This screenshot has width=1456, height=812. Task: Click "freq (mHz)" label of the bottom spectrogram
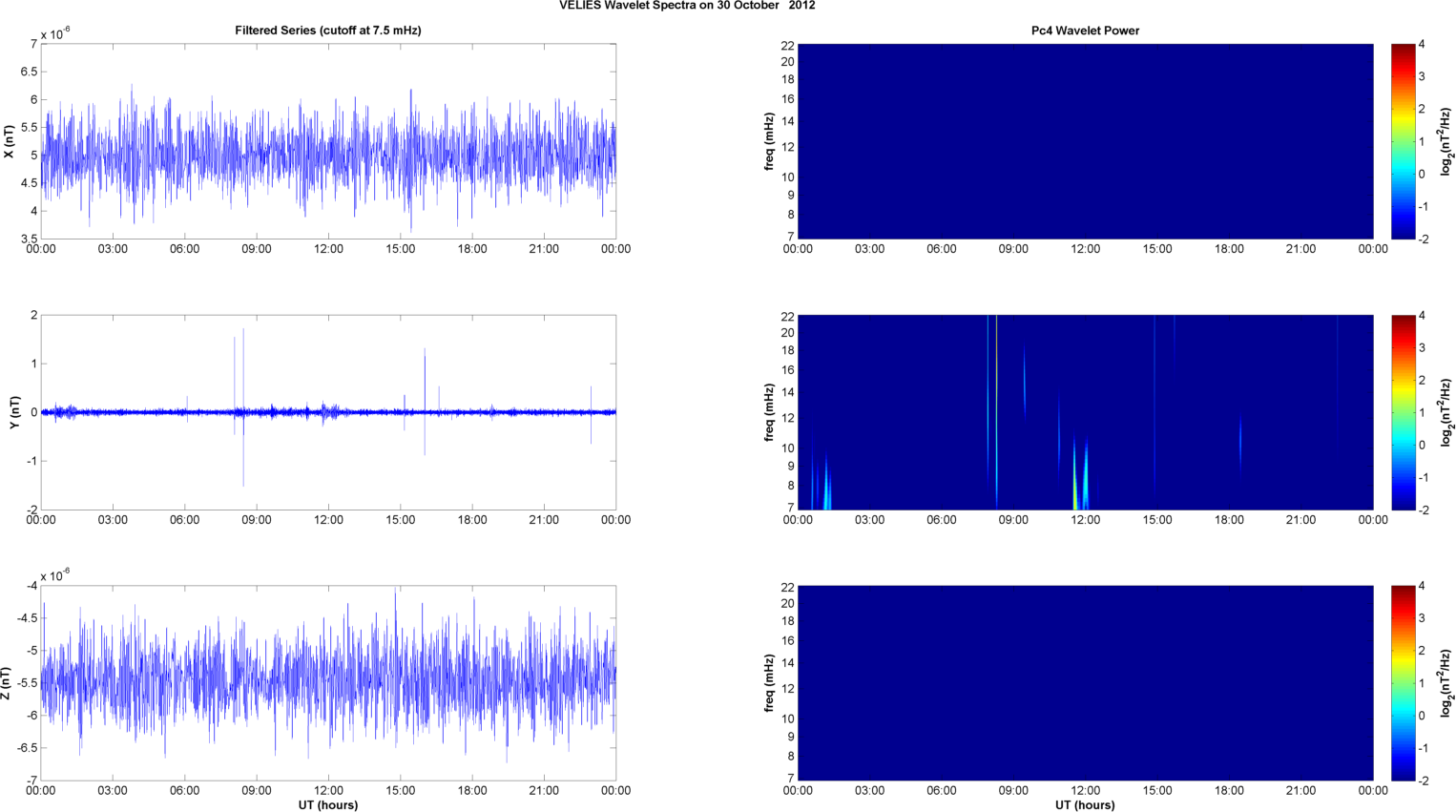[769, 683]
